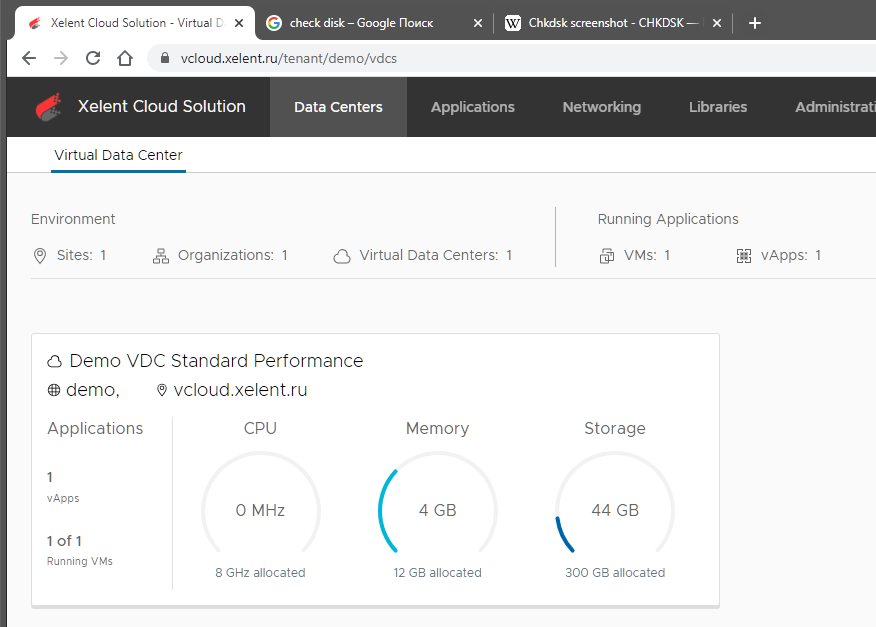Screen dimensions: 876x627
Task: Click the demo organization label
Action: [x=93, y=390]
